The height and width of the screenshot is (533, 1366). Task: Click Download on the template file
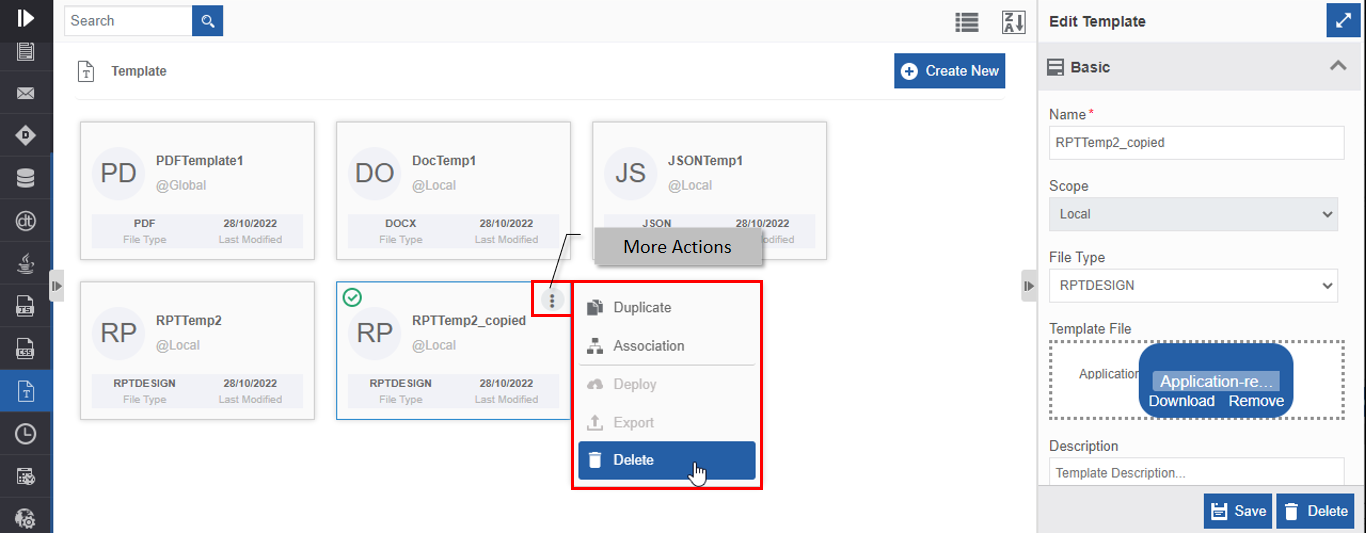pyautogui.click(x=1181, y=401)
